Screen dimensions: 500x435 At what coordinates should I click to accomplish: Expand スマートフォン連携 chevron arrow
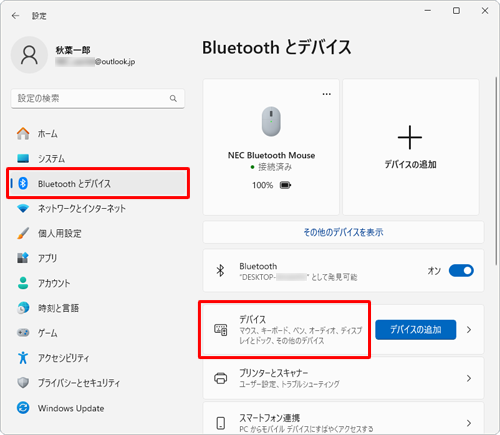click(469, 423)
